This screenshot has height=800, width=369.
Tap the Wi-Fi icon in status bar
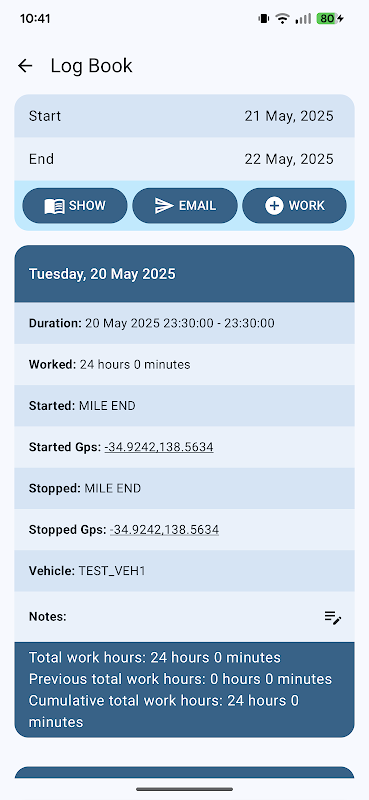(x=282, y=19)
